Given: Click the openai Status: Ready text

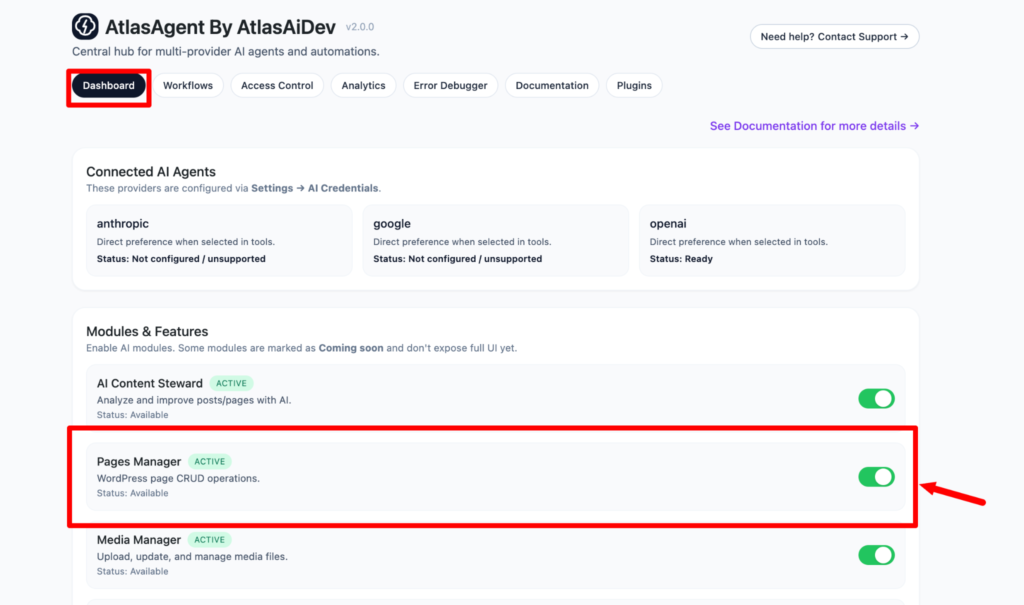Looking at the screenshot, I should coord(681,259).
